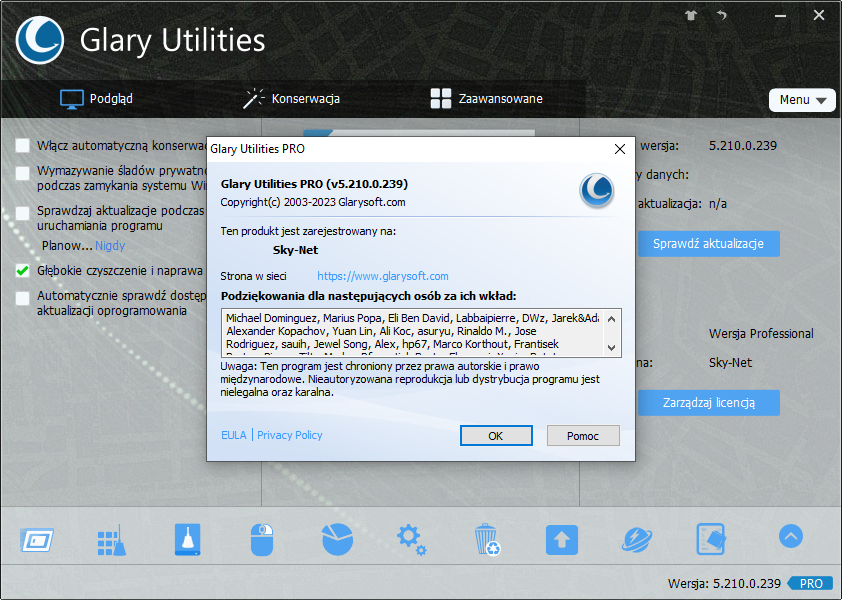The image size is (842, 600).
Task: Click the progress bar behind the dialog
Action: pyautogui.click(x=419, y=132)
